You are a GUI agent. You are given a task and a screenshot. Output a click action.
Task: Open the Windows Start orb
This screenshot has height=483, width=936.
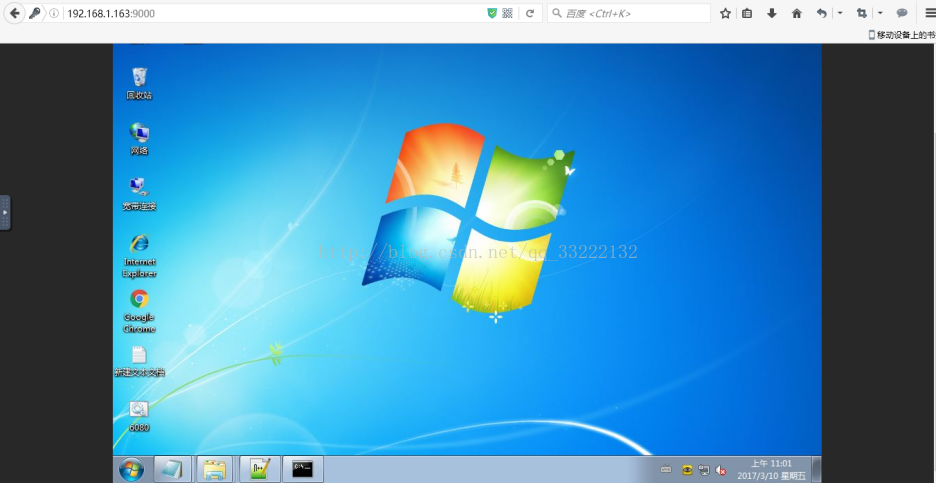131,470
